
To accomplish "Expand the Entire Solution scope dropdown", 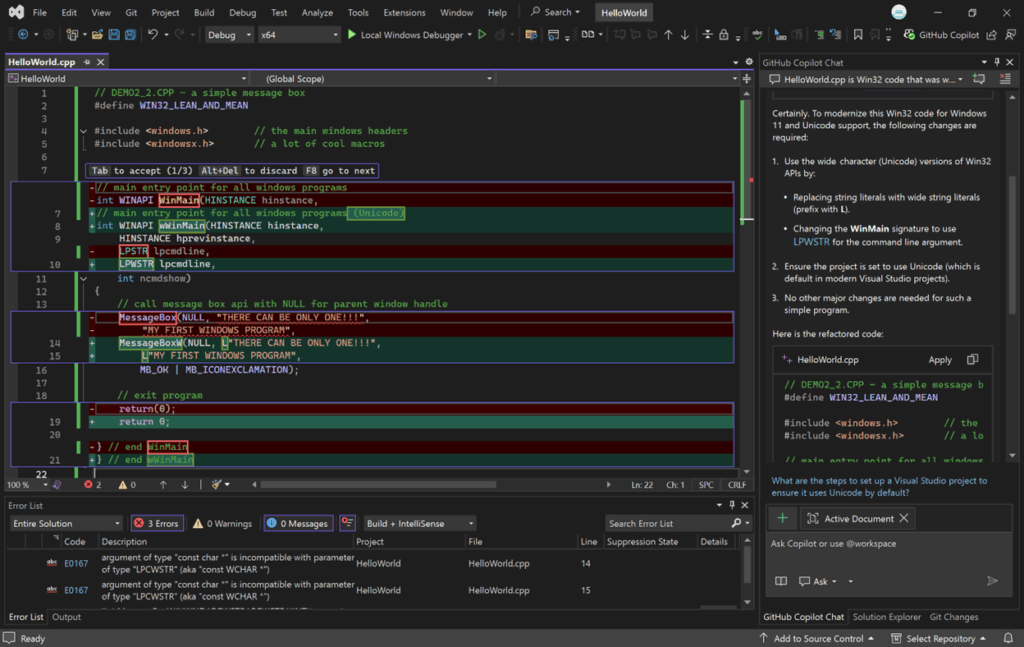I will coord(66,523).
